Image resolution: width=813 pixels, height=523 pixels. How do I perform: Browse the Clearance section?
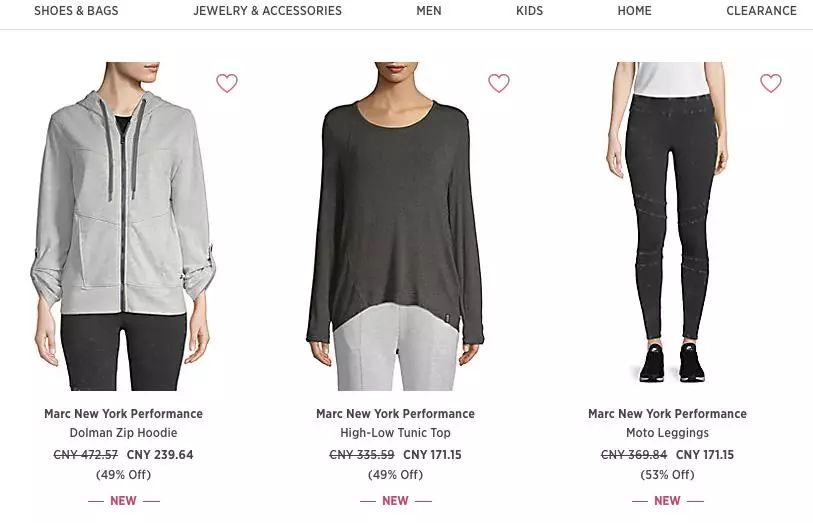click(761, 11)
